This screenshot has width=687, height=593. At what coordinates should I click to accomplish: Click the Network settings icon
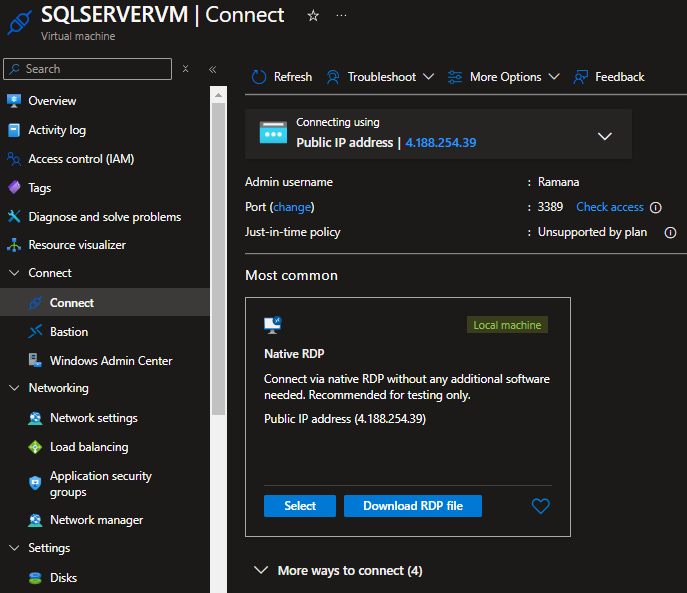click(x=35, y=418)
